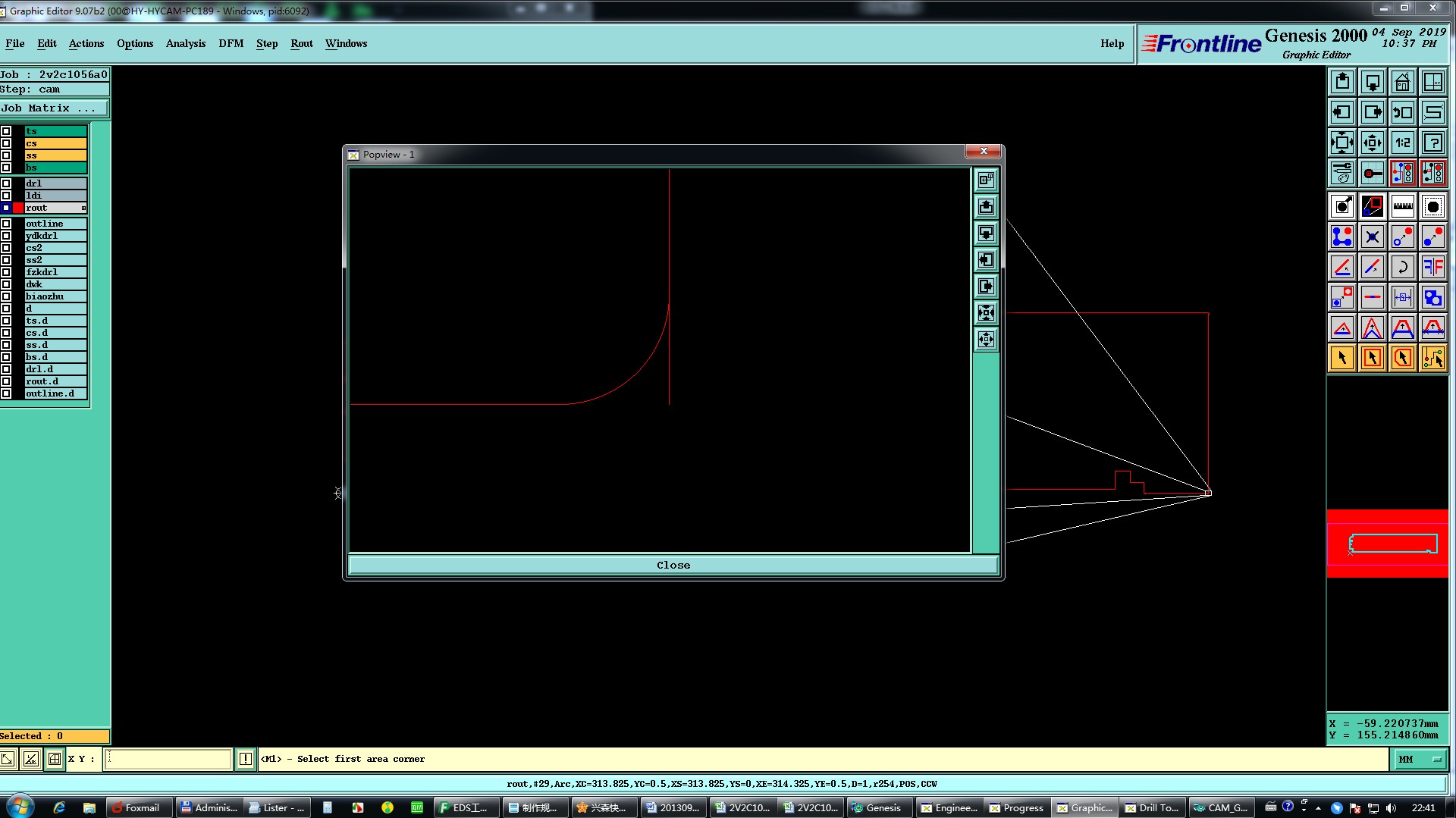Toggle display checkbox for cs layer
Image resolution: width=1456 pixels, height=818 pixels.
click(6, 143)
